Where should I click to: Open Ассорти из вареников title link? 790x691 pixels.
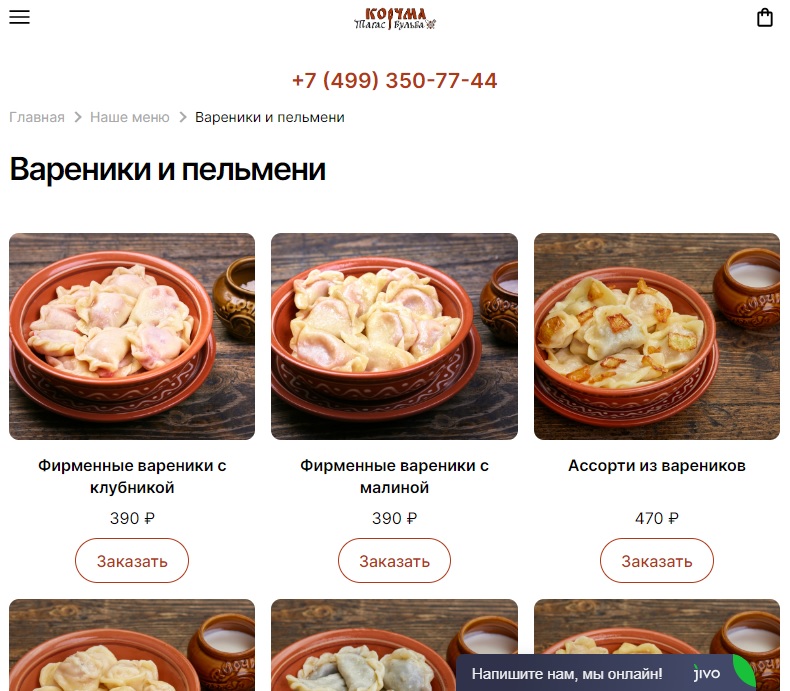click(x=657, y=466)
